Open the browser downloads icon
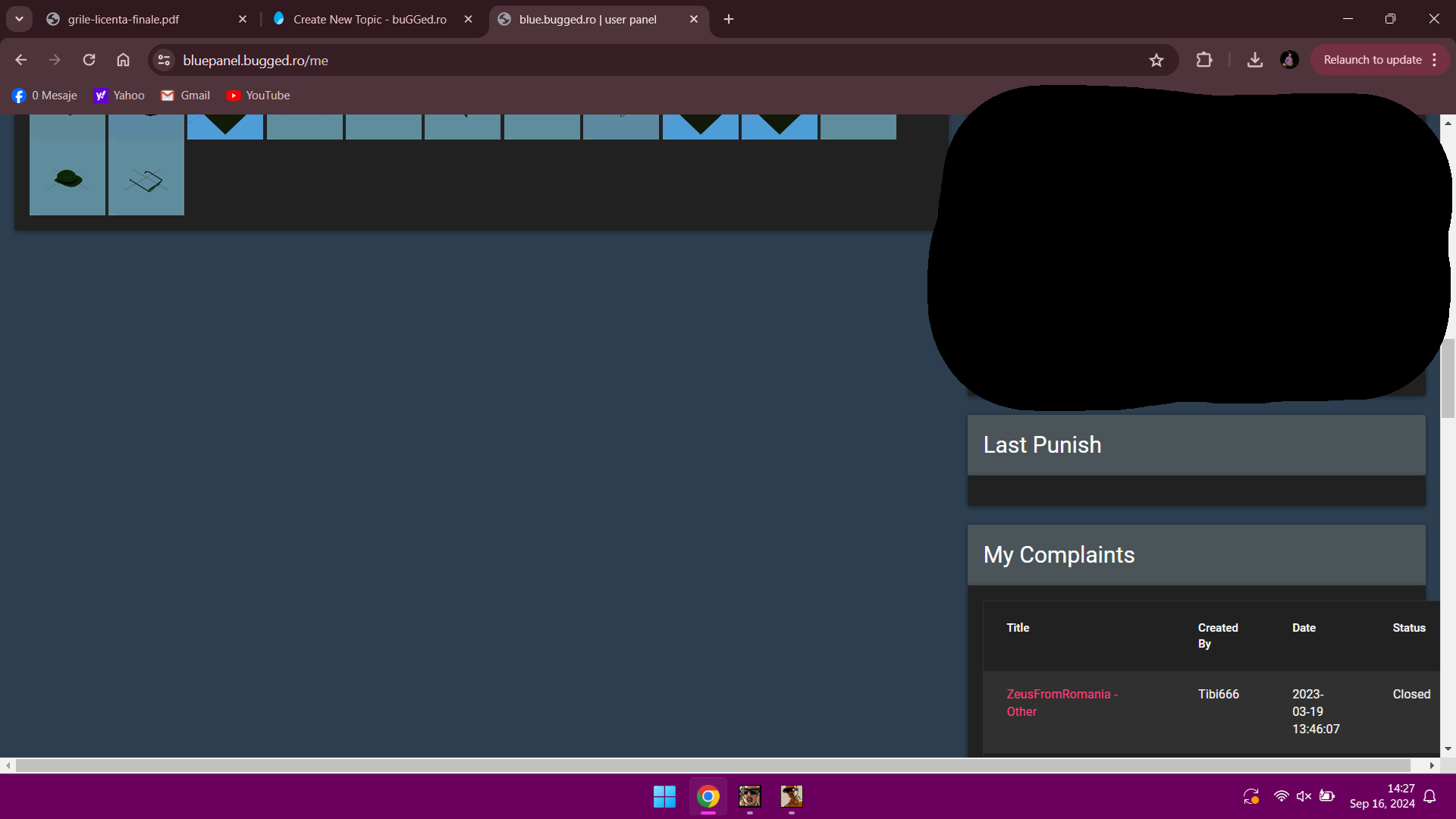Viewport: 1456px width, 819px height. tap(1255, 60)
